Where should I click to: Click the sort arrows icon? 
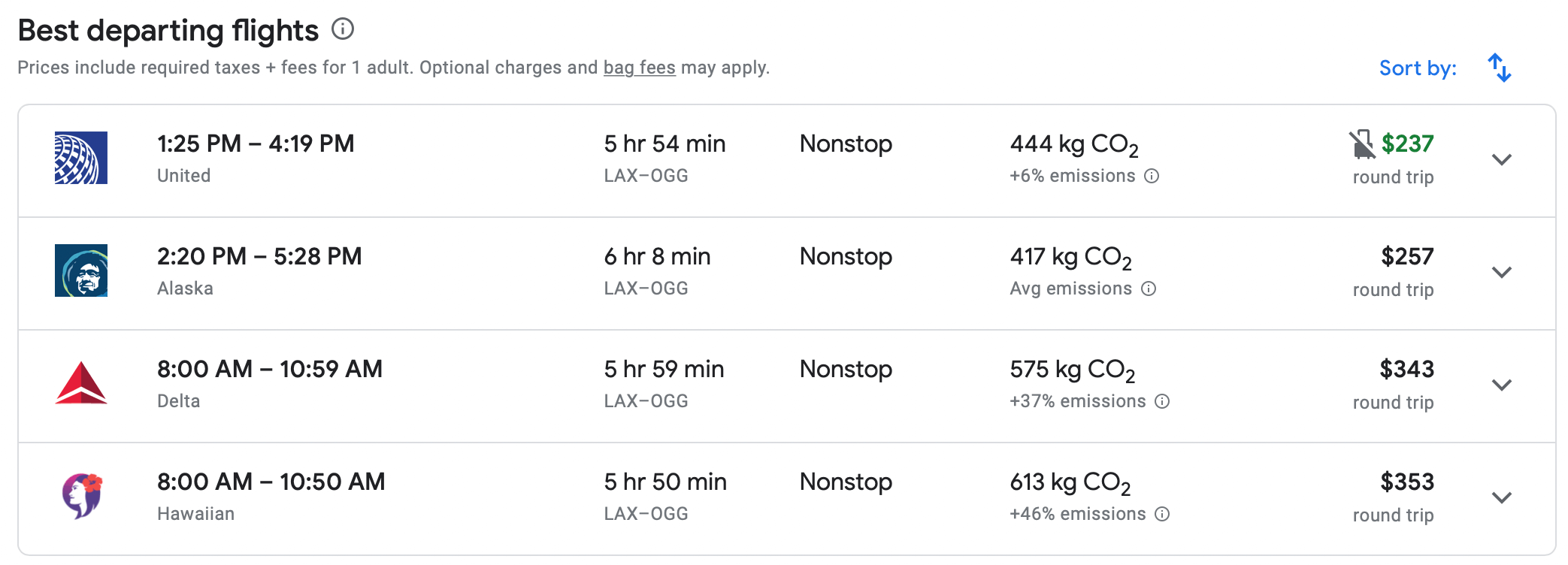1500,68
